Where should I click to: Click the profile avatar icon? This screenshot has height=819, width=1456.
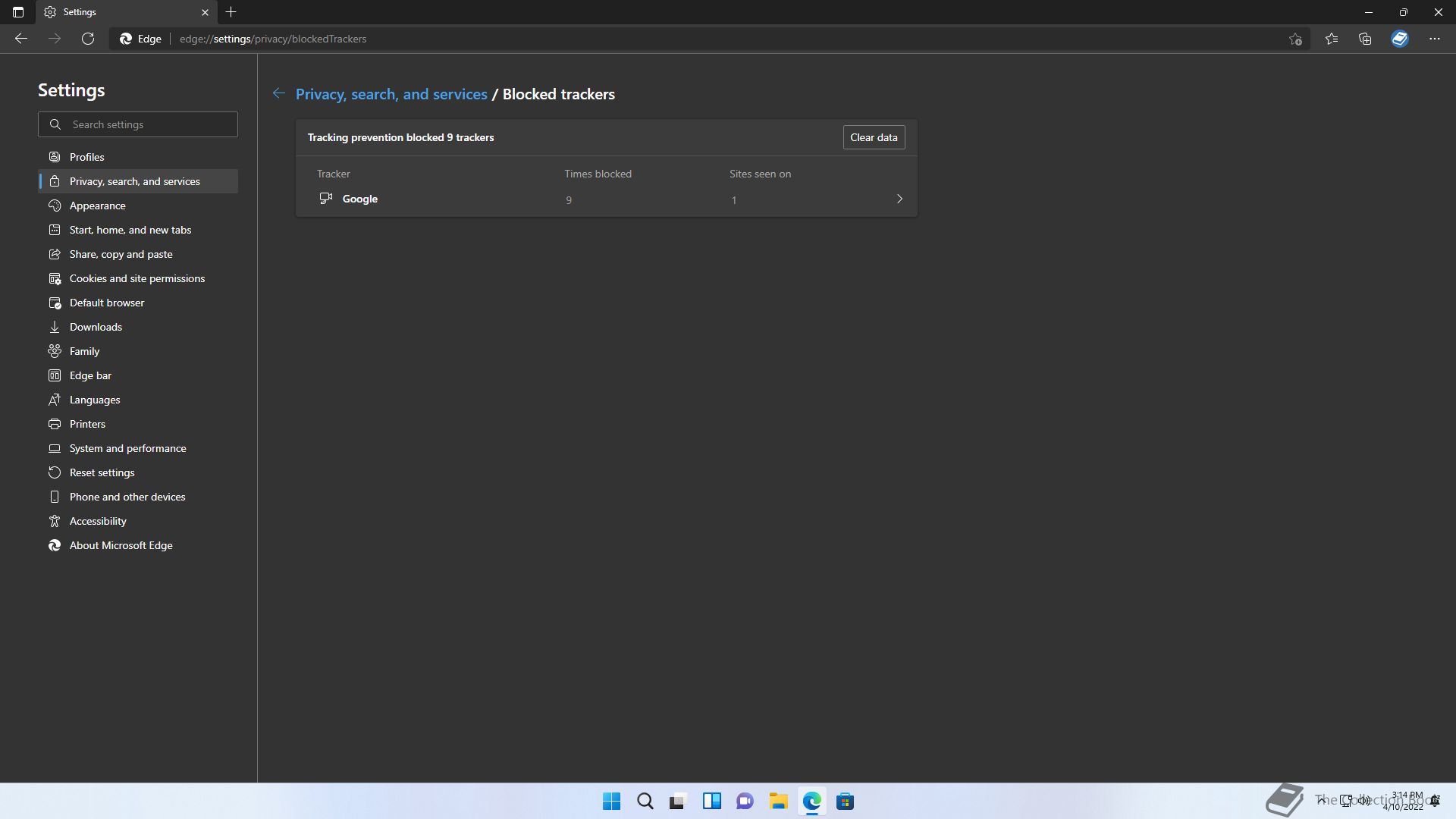pyautogui.click(x=1400, y=39)
